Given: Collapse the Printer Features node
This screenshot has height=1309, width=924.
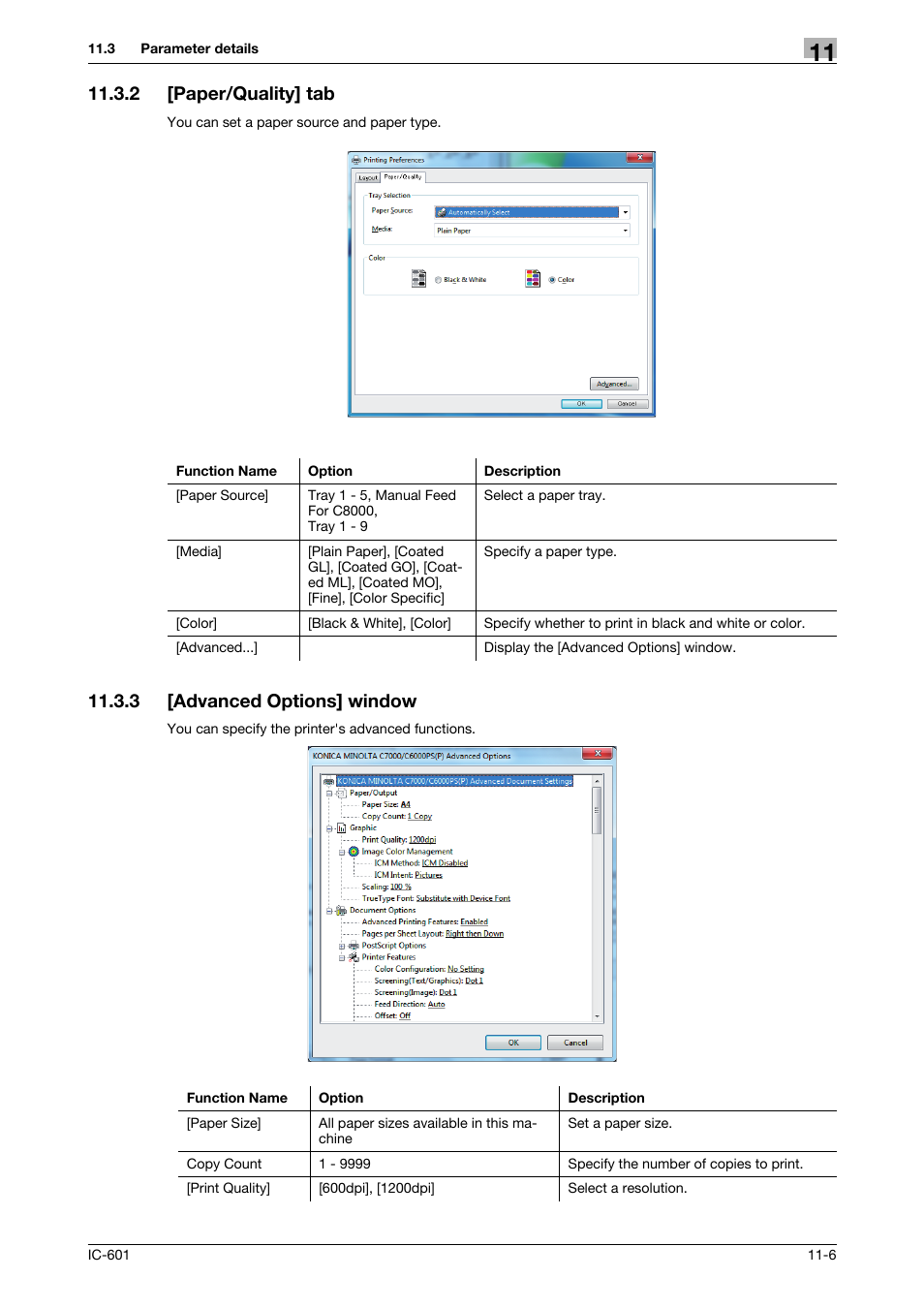Looking at the screenshot, I should point(342,958).
